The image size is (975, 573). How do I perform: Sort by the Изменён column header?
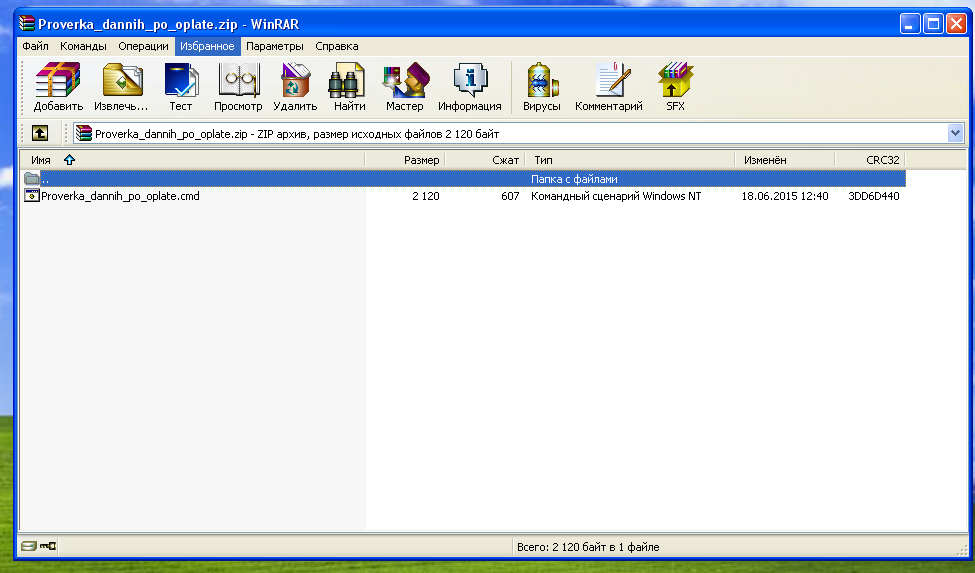(x=785, y=160)
